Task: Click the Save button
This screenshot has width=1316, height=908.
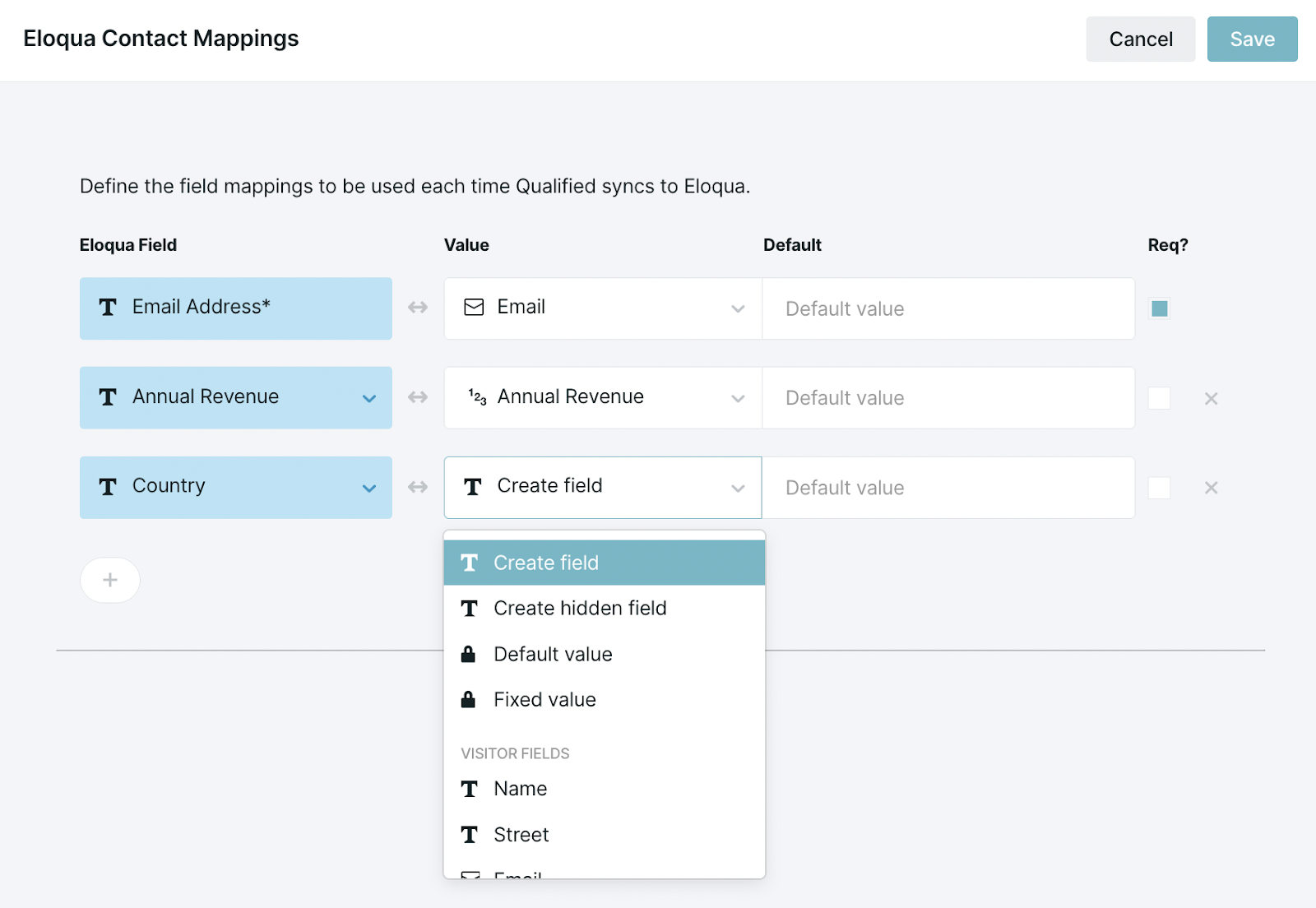Action: (x=1252, y=39)
